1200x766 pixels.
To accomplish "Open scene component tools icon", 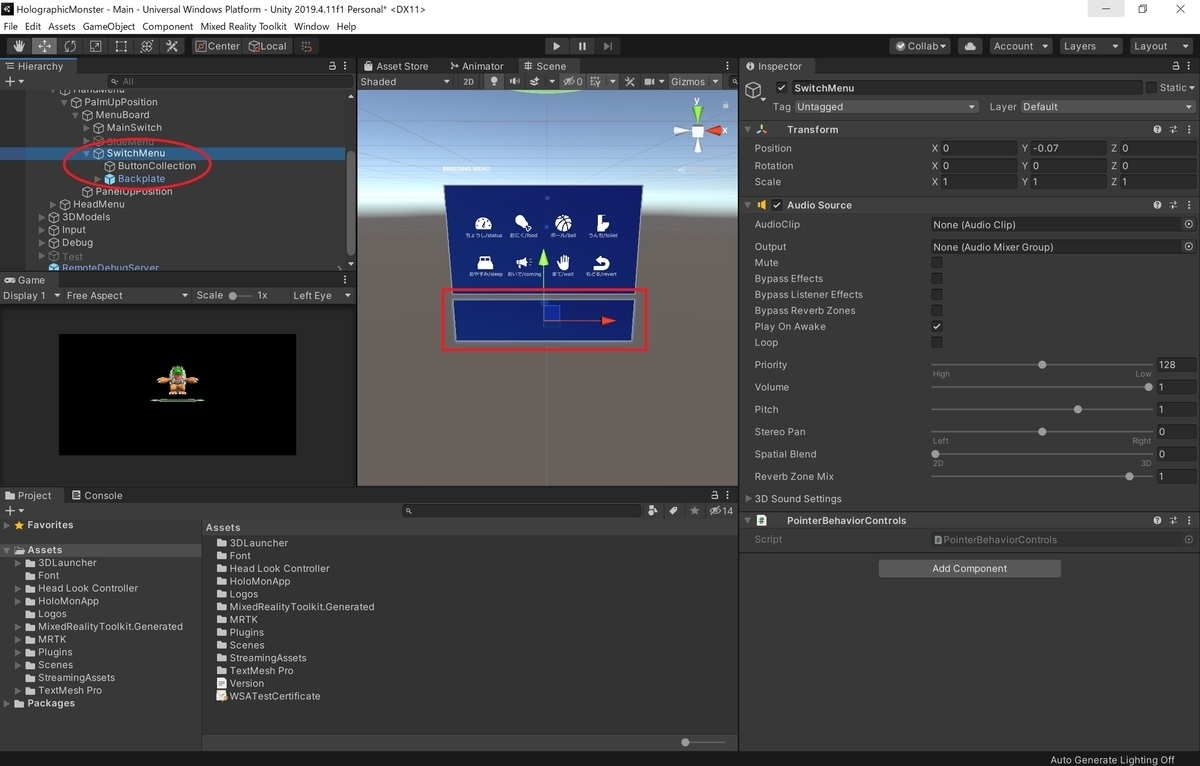I will point(630,82).
